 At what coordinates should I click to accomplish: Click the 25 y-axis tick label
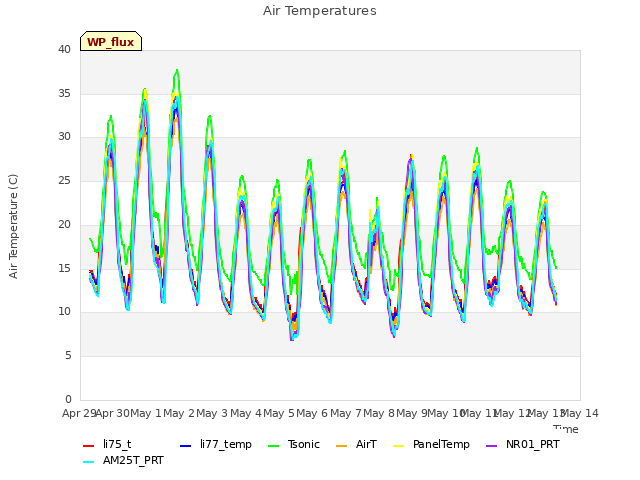(x=64, y=180)
